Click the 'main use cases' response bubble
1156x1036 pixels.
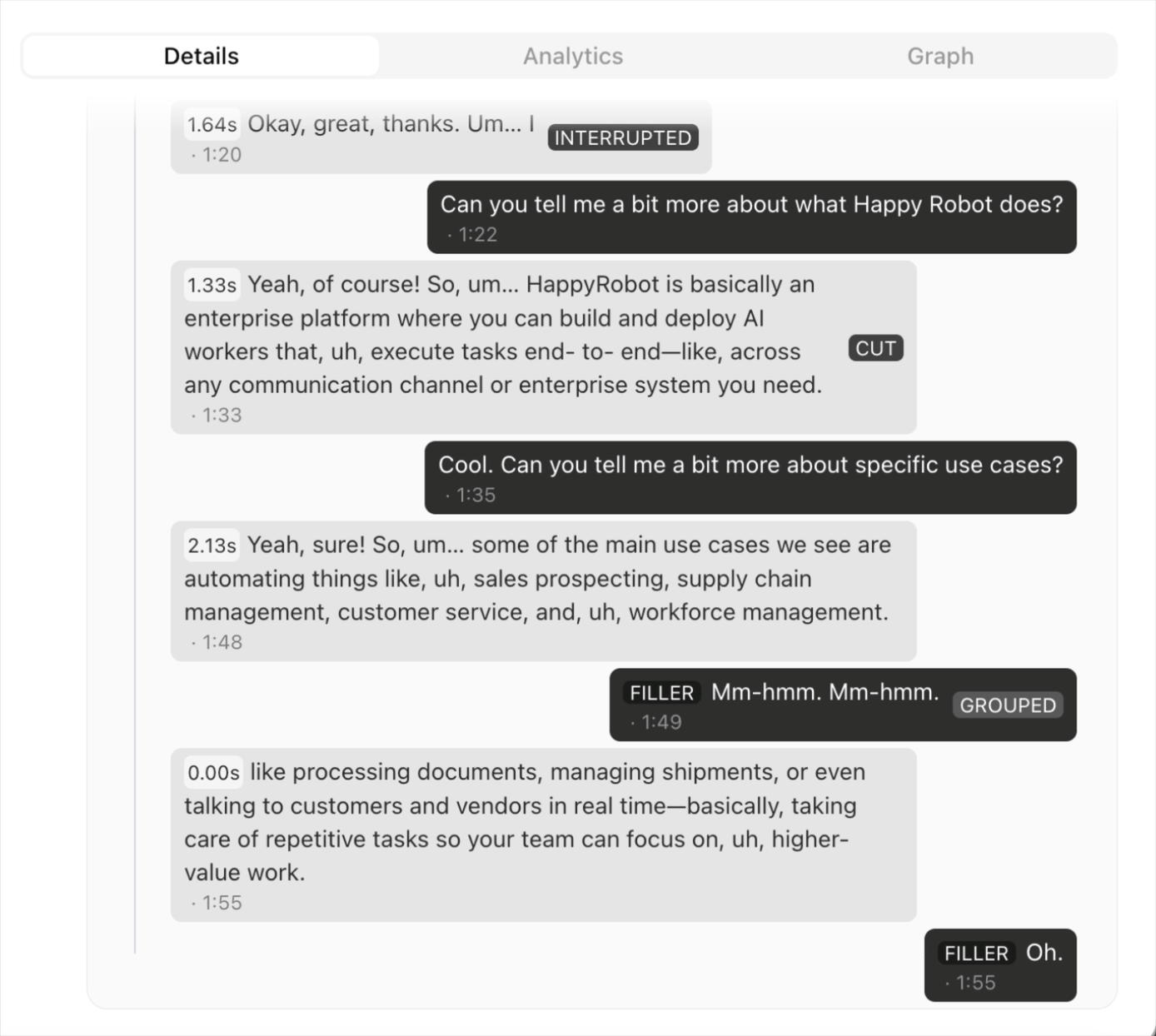544,591
